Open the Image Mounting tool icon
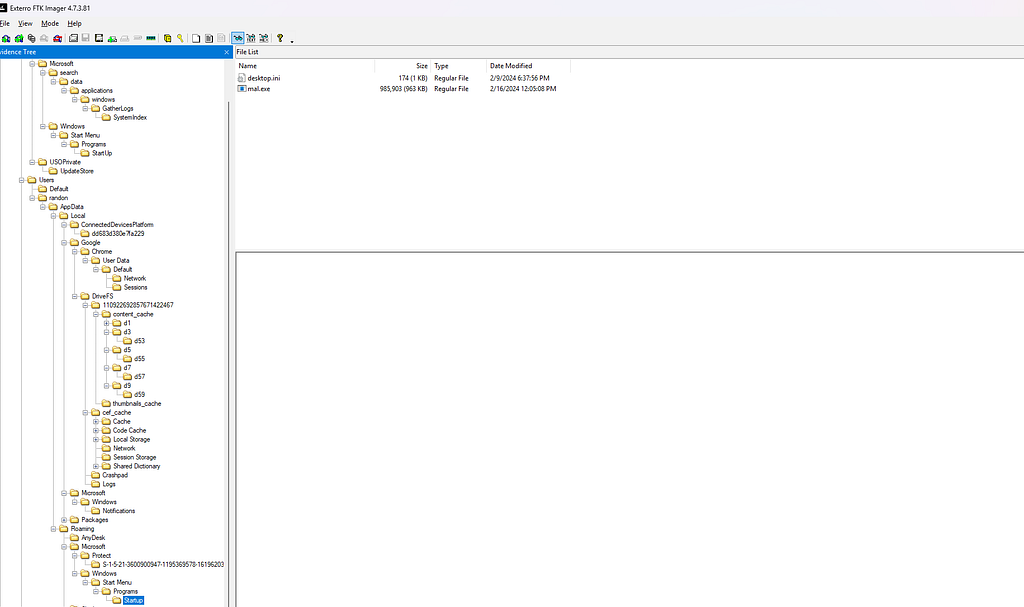The height and width of the screenshot is (607, 1024). pos(31,38)
